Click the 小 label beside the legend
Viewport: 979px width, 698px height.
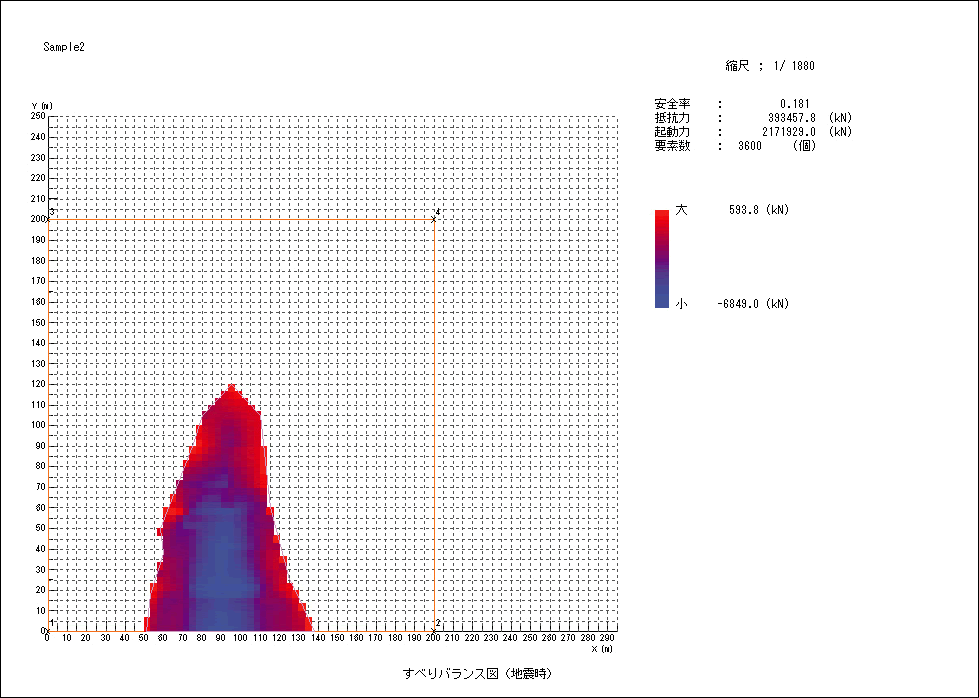pyautogui.click(x=681, y=304)
